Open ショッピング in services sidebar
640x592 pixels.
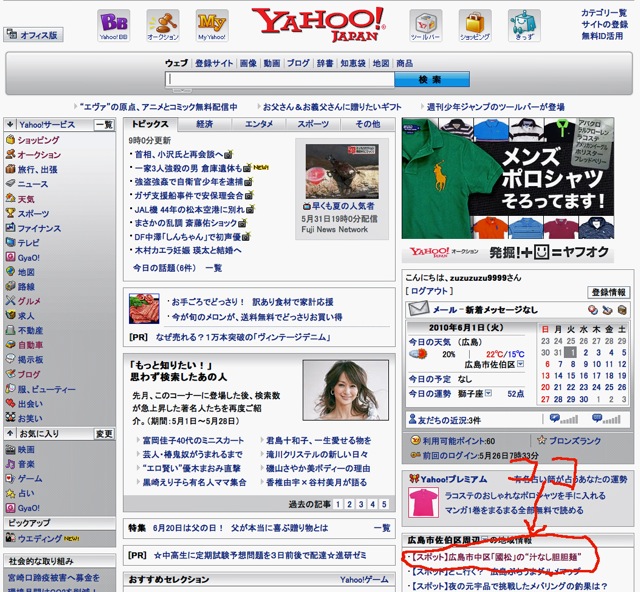pos(38,140)
